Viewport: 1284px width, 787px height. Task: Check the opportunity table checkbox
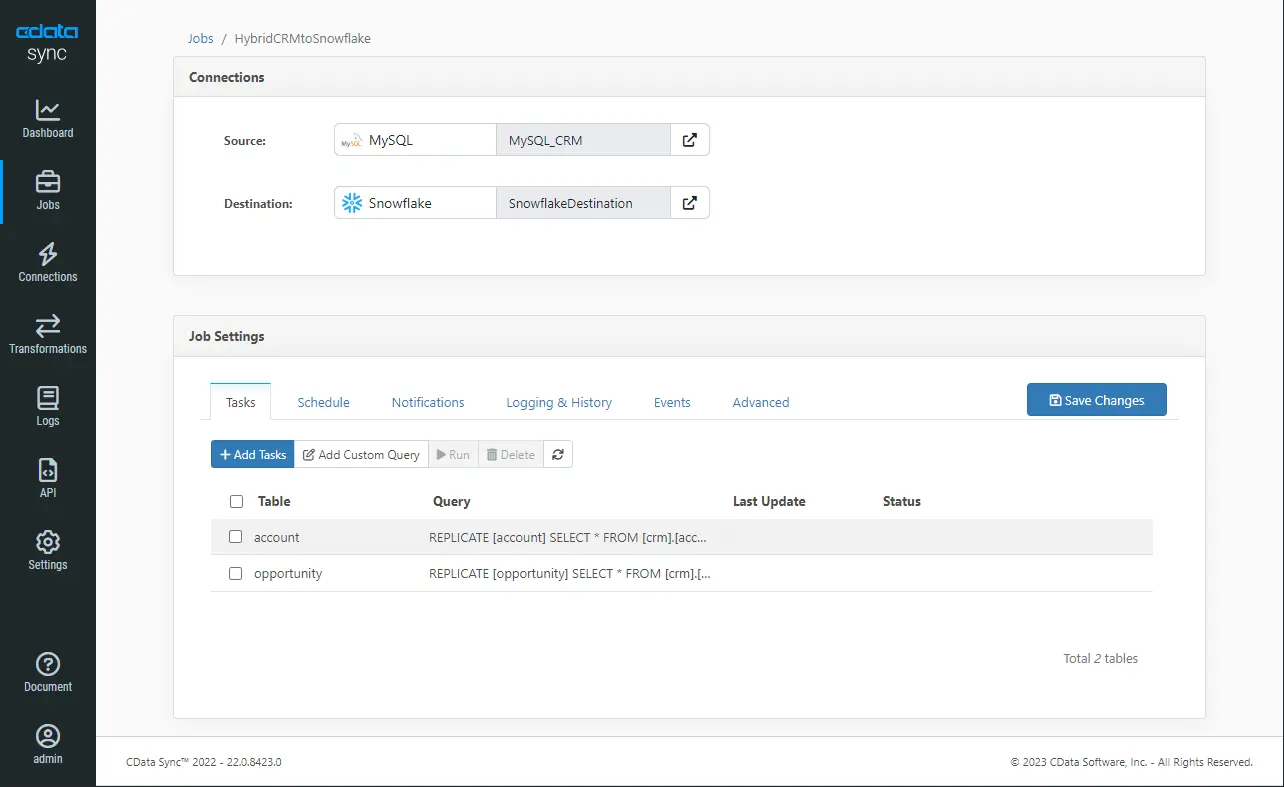[236, 574]
